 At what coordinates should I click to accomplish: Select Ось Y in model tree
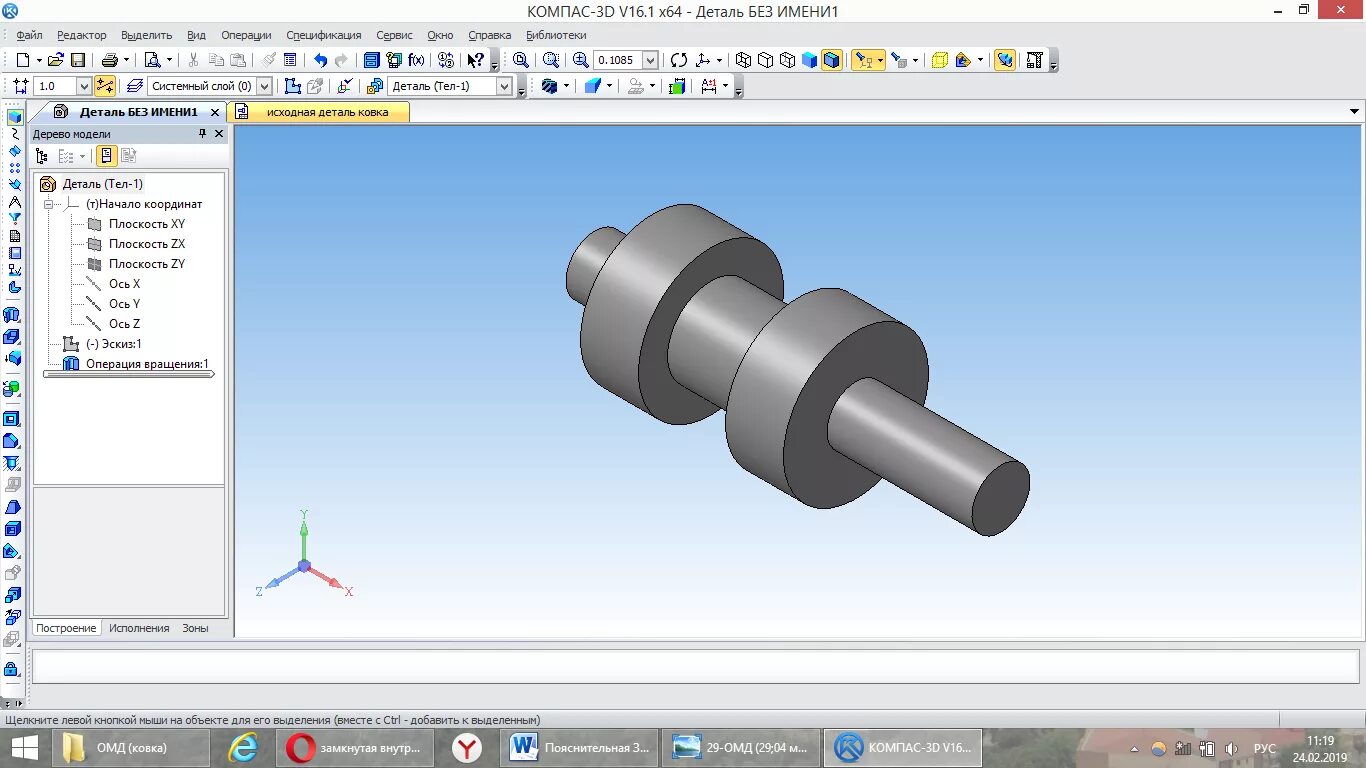coord(124,304)
